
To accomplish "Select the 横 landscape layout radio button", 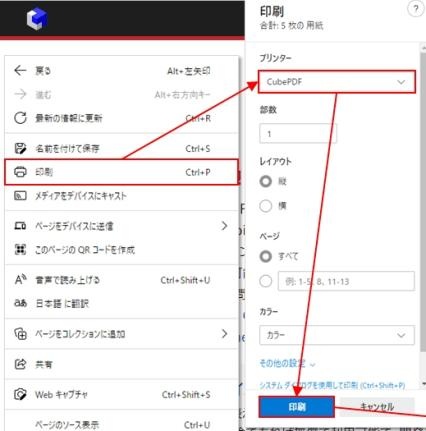I will coord(265,206).
